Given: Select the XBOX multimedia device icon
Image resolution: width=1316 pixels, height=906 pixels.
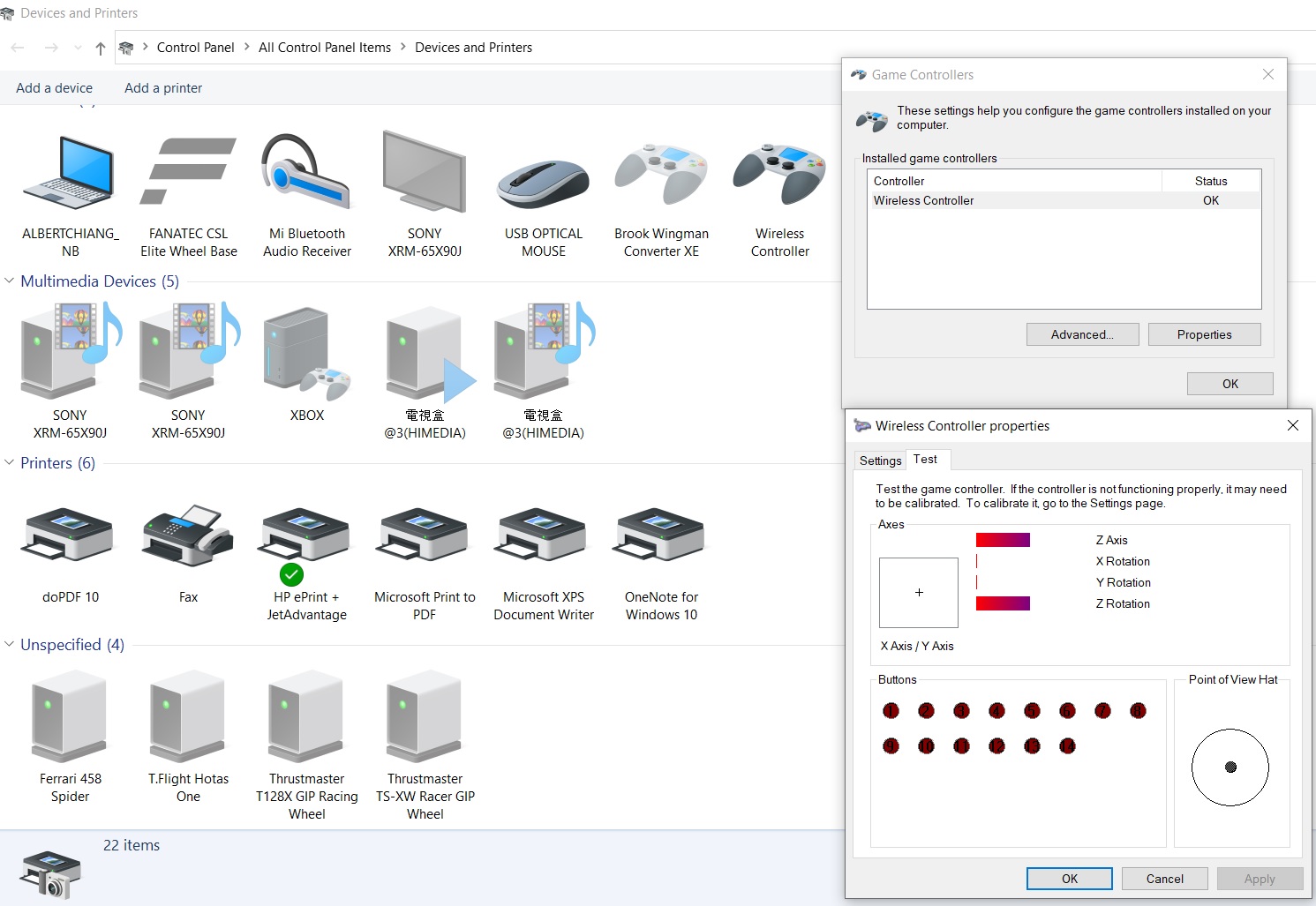Looking at the screenshot, I should point(306,355).
